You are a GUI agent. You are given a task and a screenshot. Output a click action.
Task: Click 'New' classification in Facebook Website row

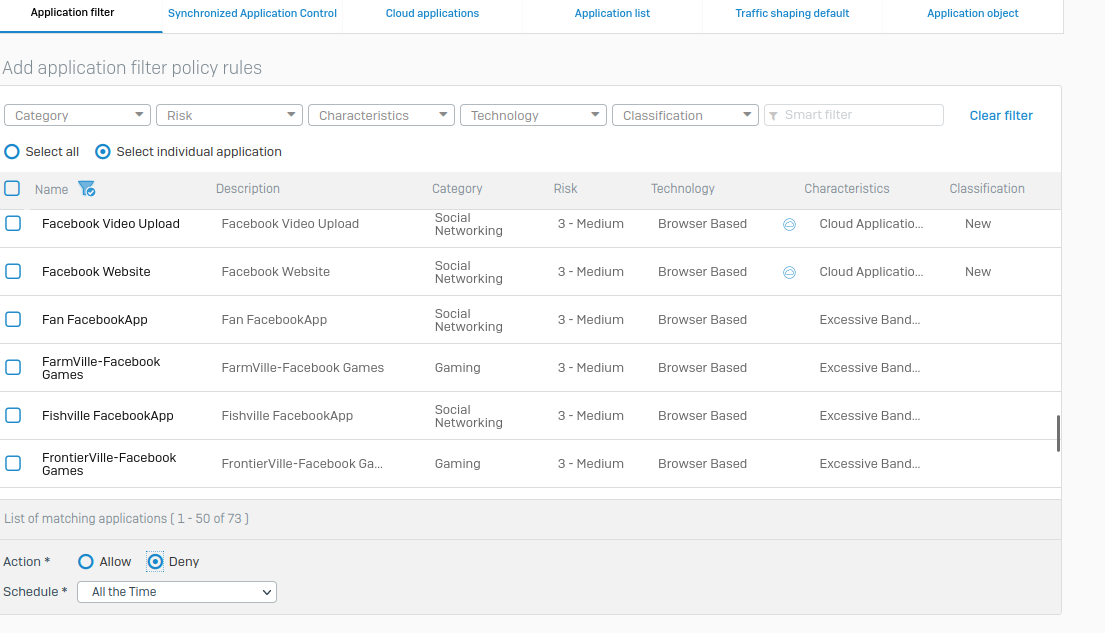pos(977,272)
